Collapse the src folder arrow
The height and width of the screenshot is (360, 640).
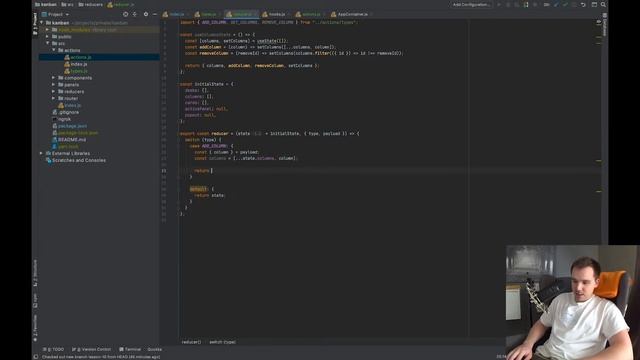coord(48,43)
